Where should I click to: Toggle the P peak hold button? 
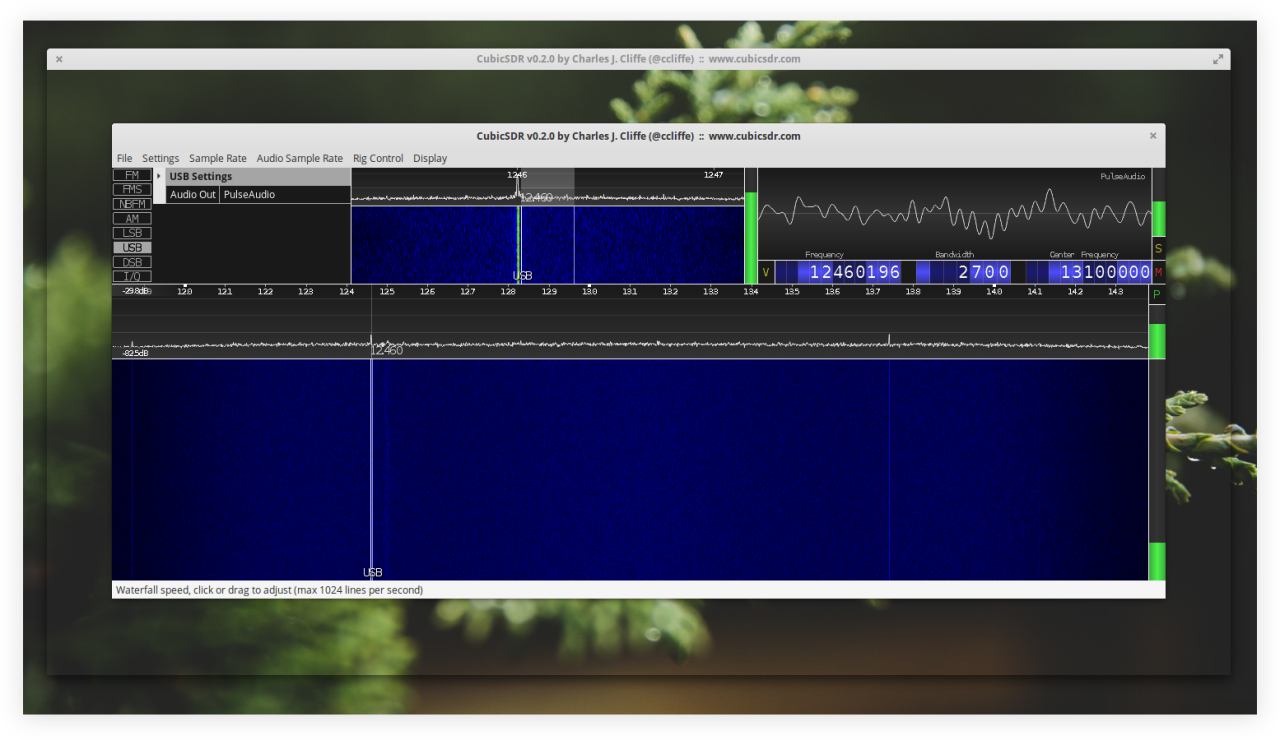1157,295
